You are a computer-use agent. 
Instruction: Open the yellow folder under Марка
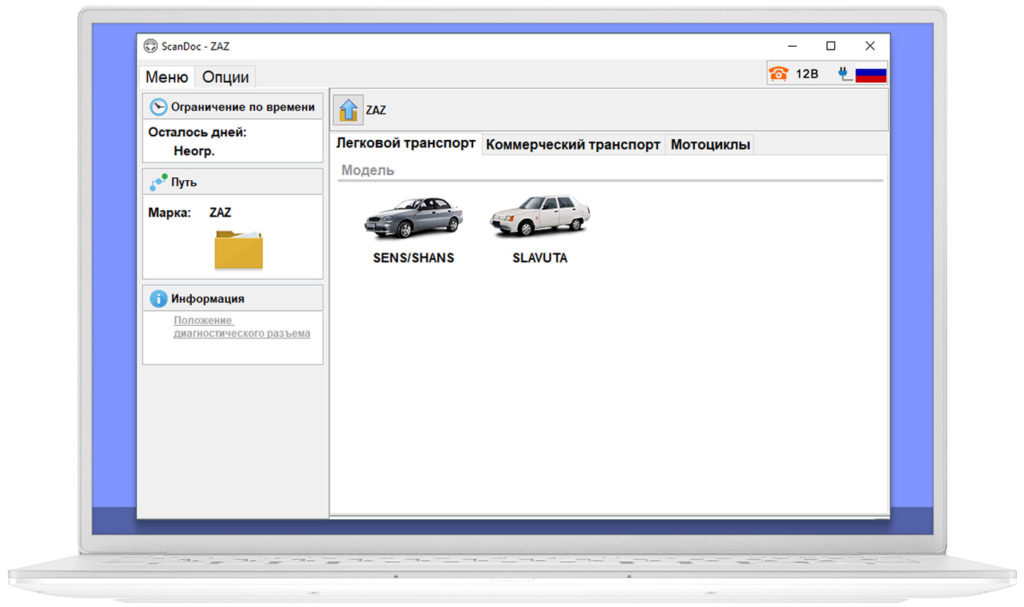(x=238, y=249)
